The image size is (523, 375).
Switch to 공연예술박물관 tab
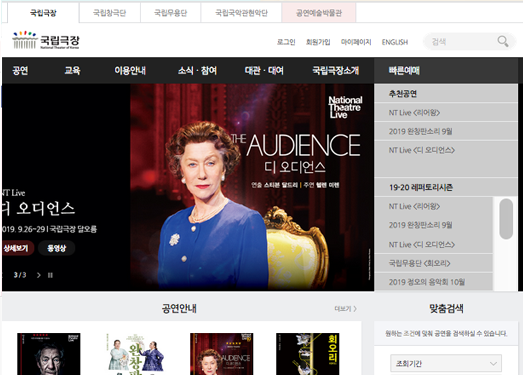(x=319, y=13)
